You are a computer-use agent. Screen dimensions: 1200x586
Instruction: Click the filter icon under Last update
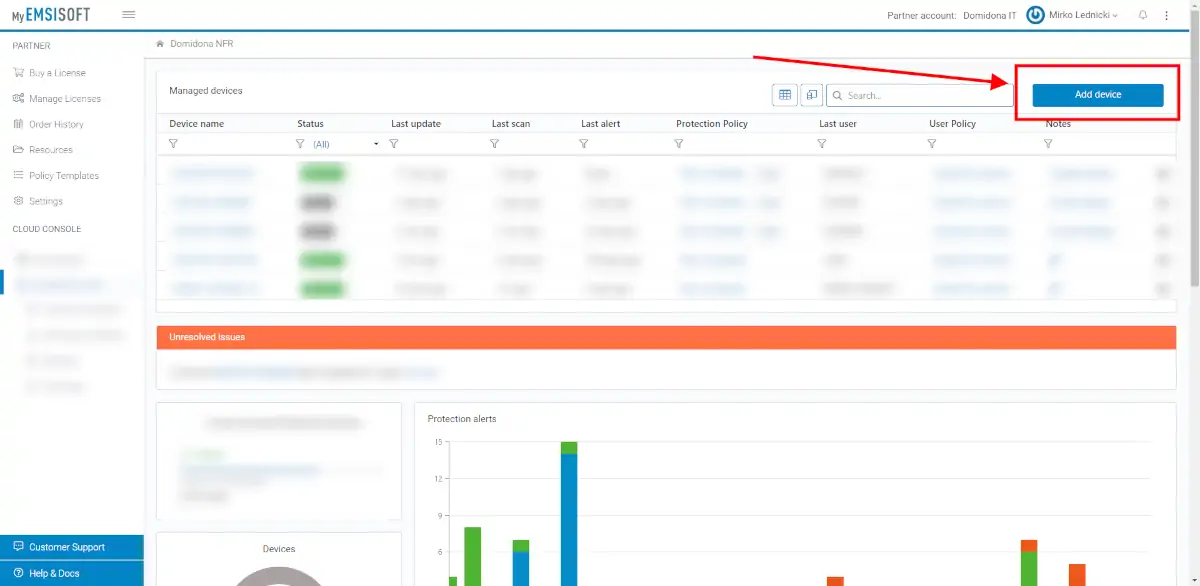(x=394, y=144)
